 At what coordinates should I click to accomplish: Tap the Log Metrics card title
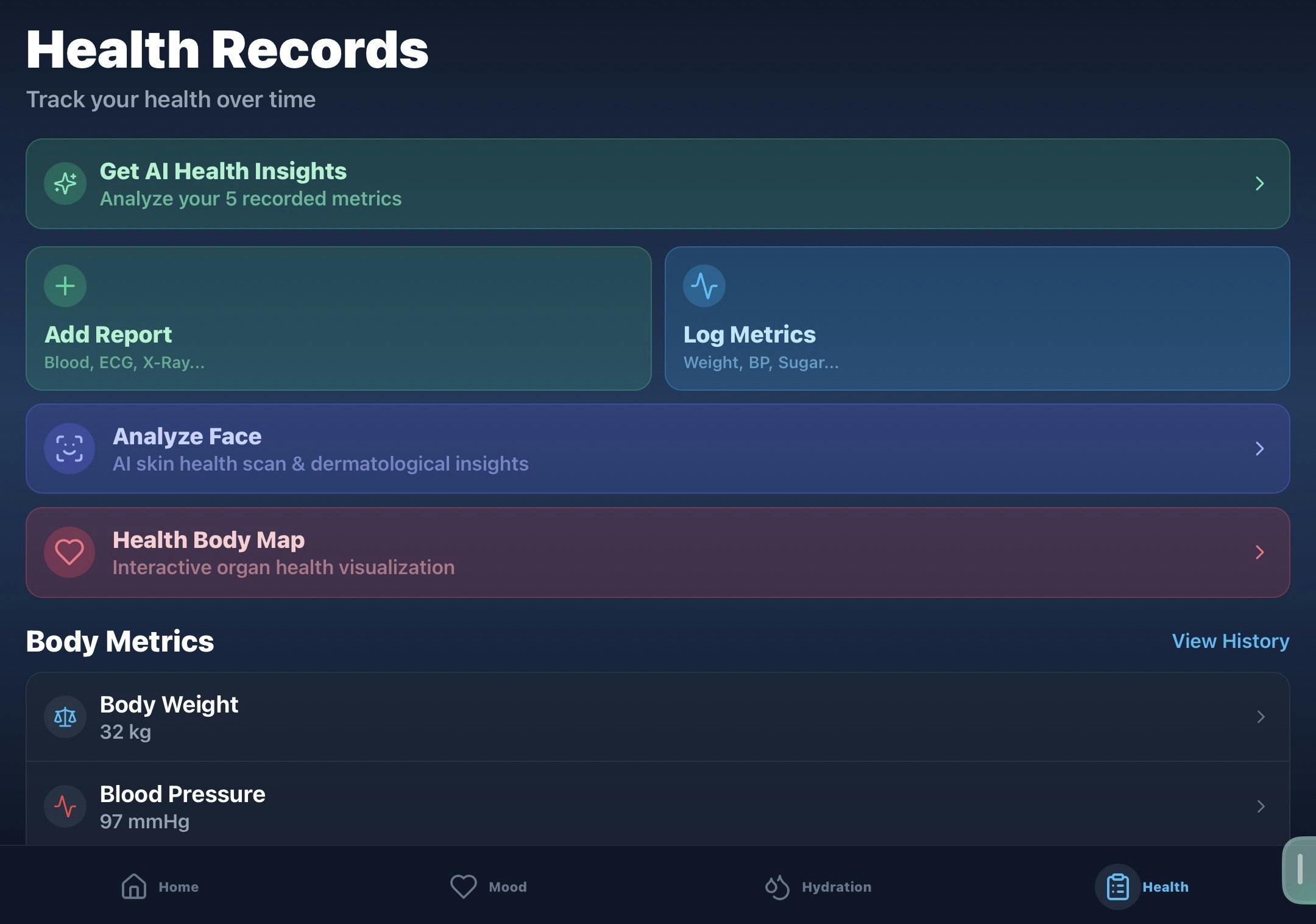click(x=749, y=335)
